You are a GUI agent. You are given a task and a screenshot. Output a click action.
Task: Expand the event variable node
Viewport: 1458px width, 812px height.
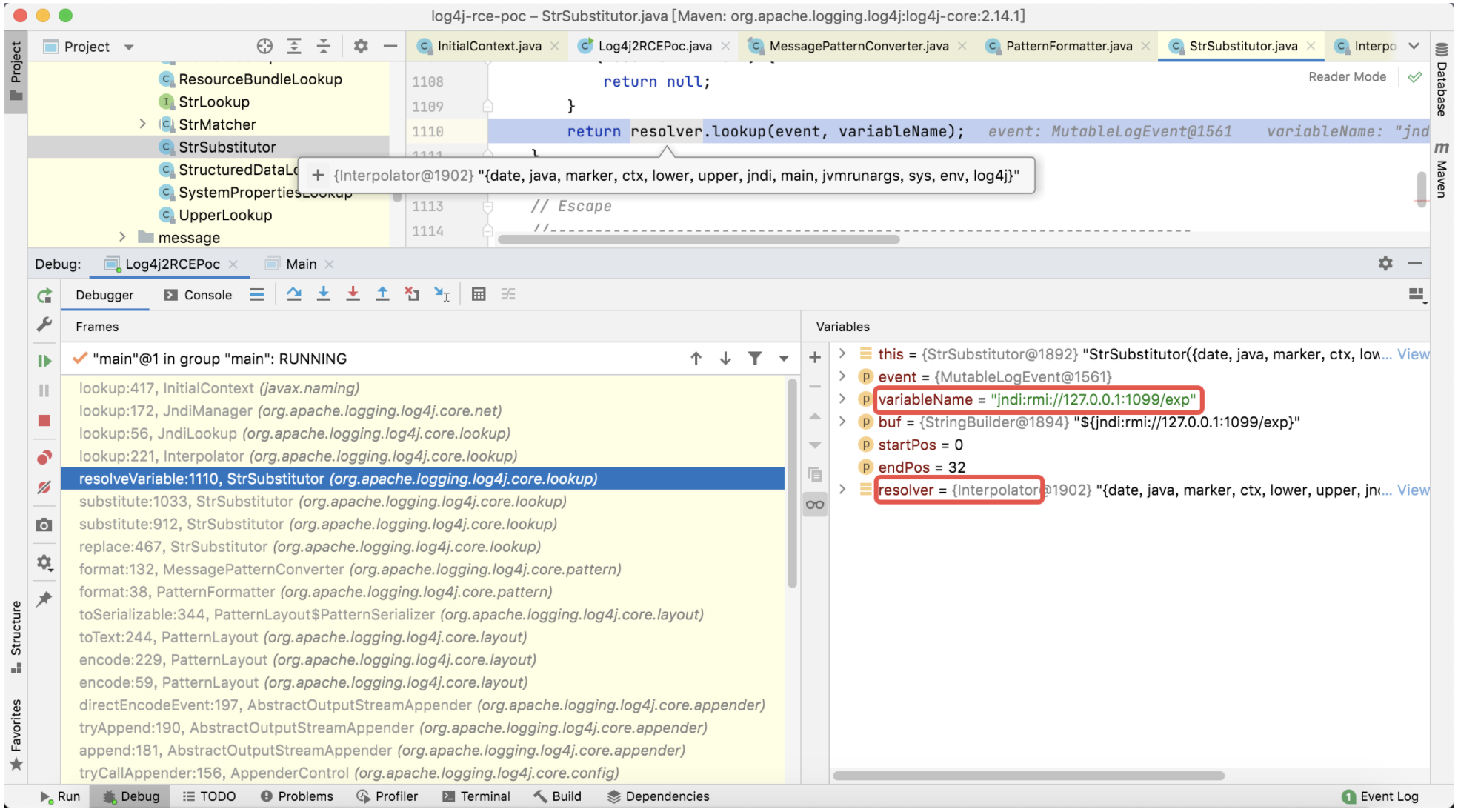[x=842, y=376]
